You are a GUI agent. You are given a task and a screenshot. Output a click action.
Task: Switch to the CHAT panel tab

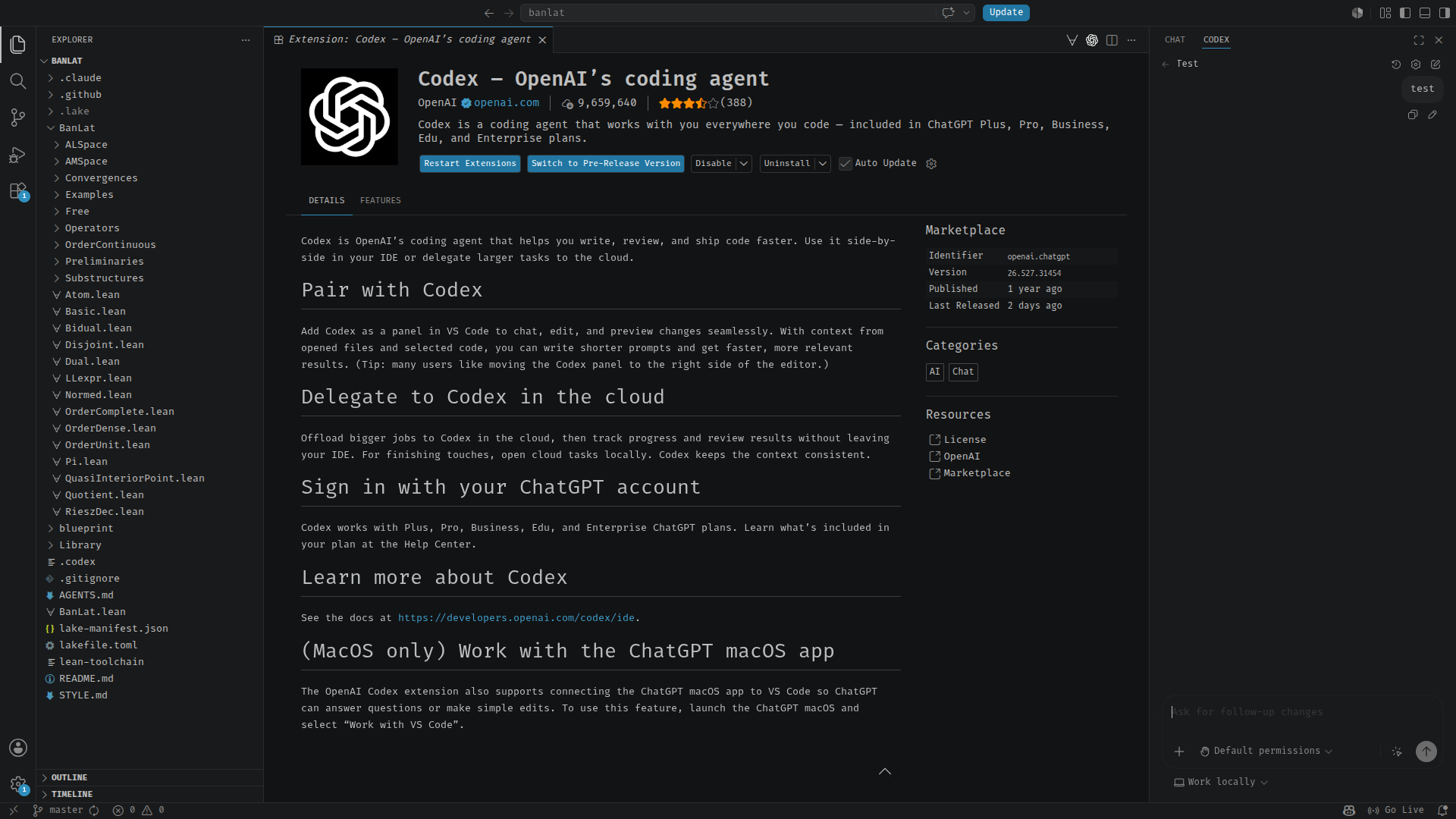1175,40
